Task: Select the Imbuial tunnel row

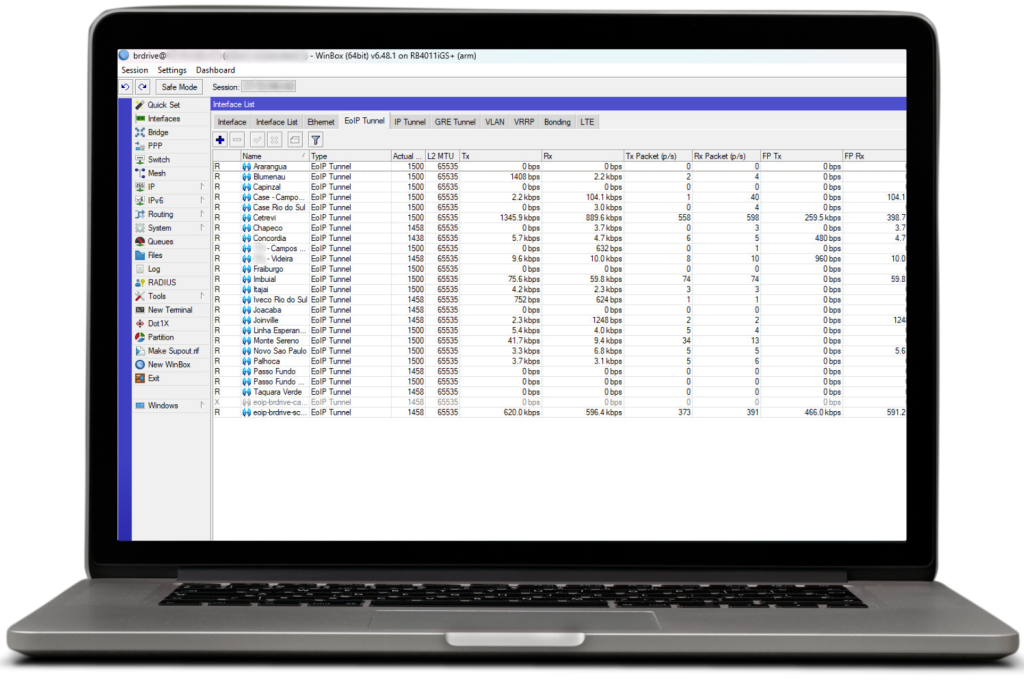Action: [559, 279]
